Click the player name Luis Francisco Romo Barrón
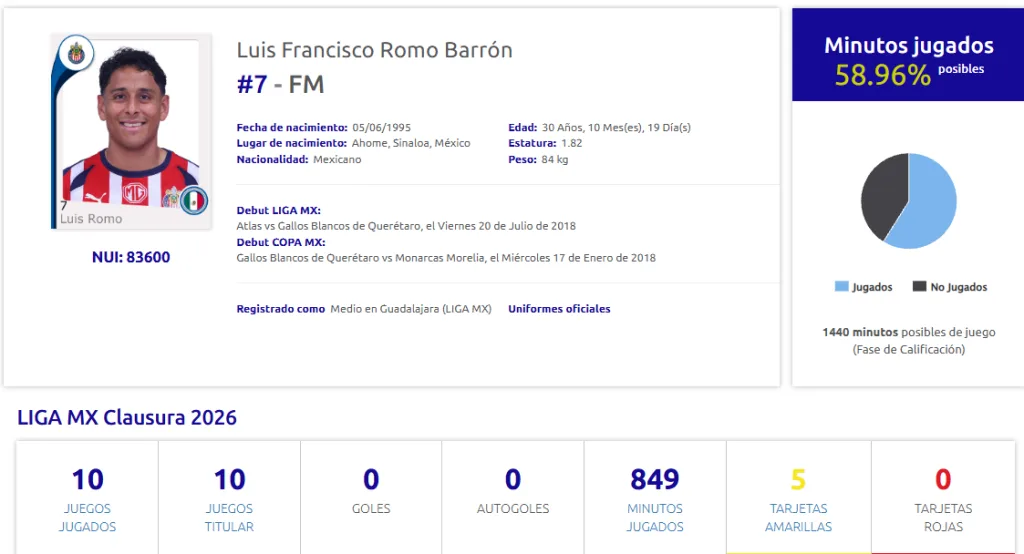1024x554 pixels. coord(374,50)
